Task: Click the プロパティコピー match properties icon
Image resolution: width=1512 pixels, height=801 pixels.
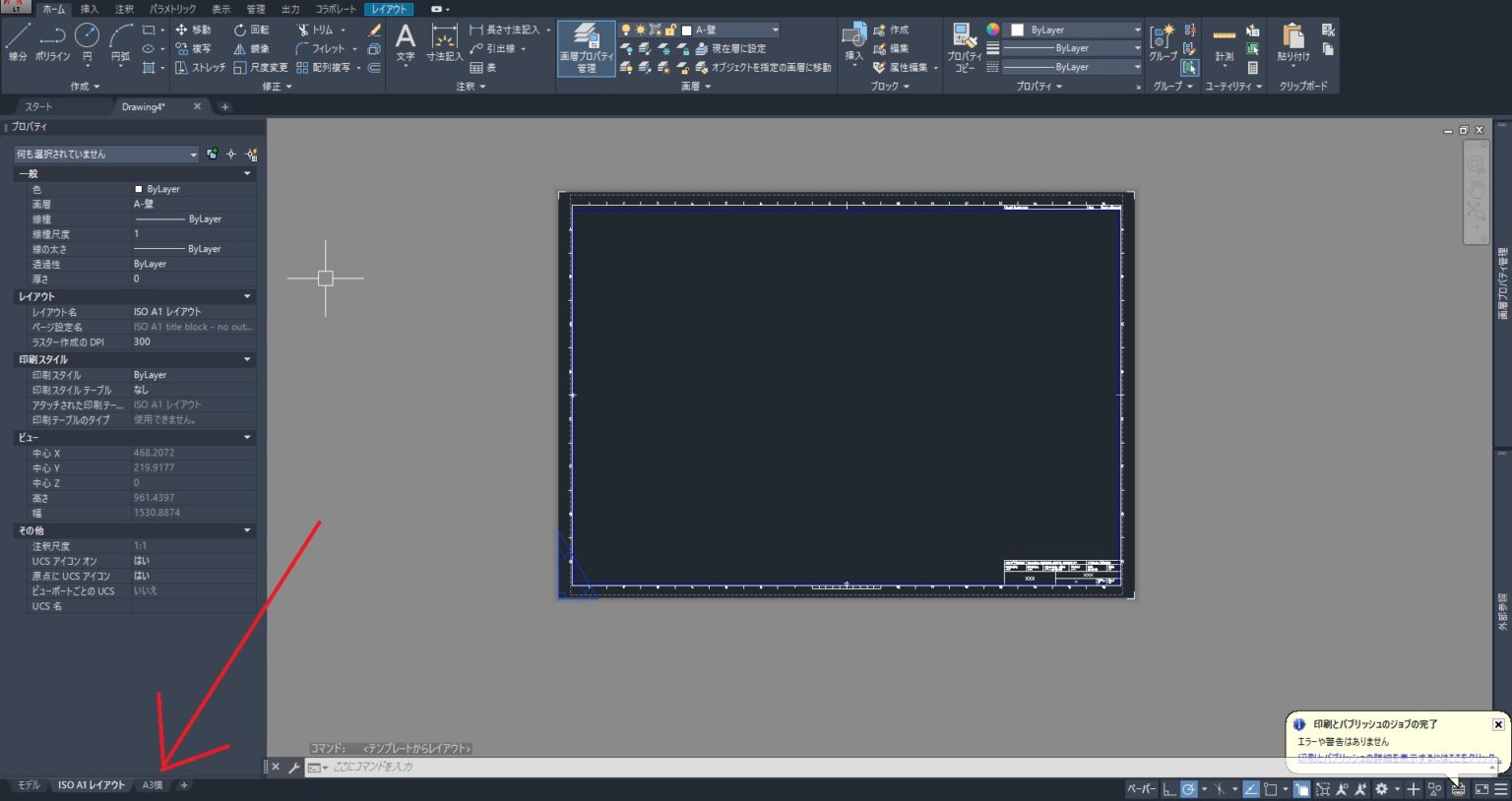Action: coord(964,47)
